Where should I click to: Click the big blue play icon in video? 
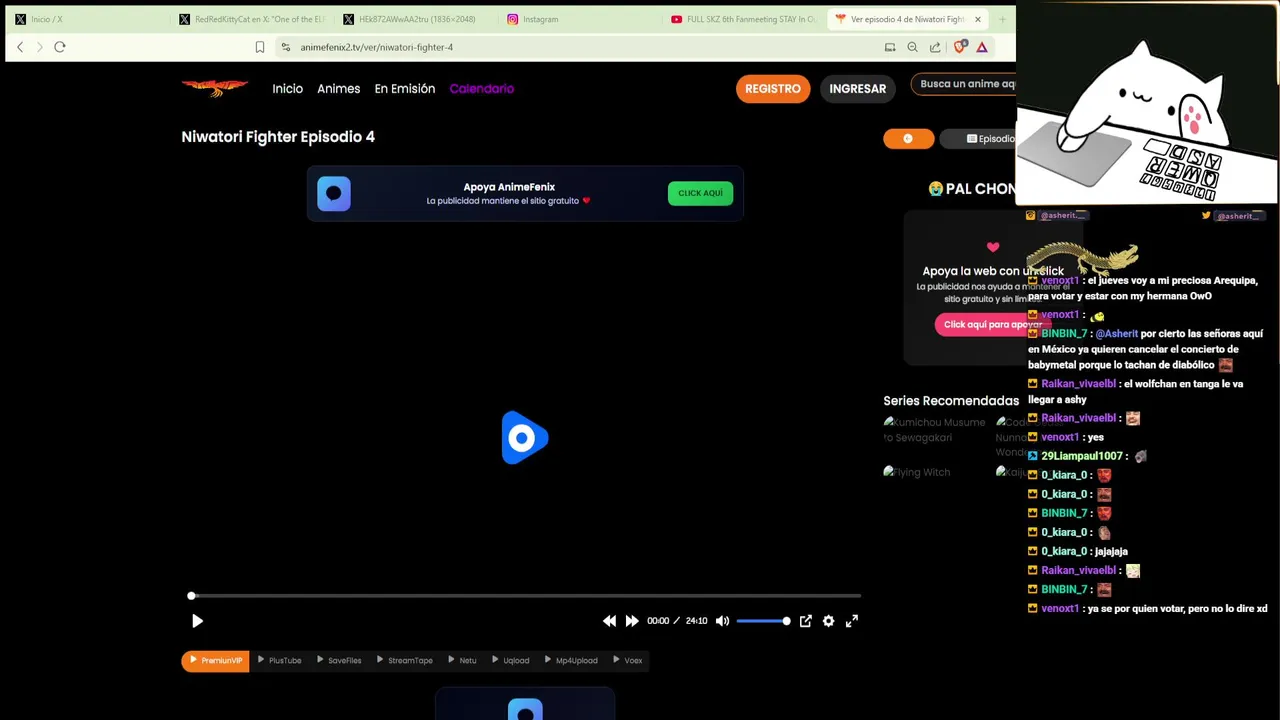[524, 437]
